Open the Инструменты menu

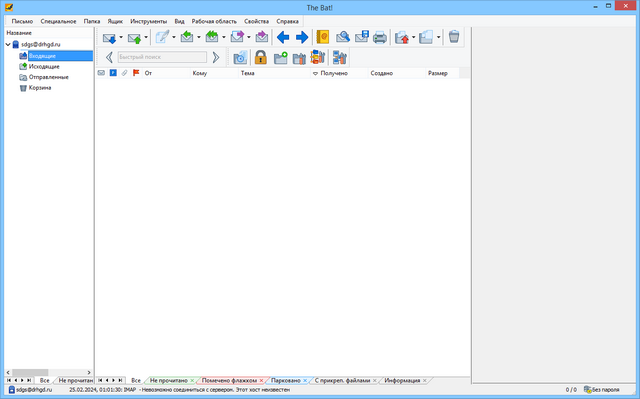149,21
